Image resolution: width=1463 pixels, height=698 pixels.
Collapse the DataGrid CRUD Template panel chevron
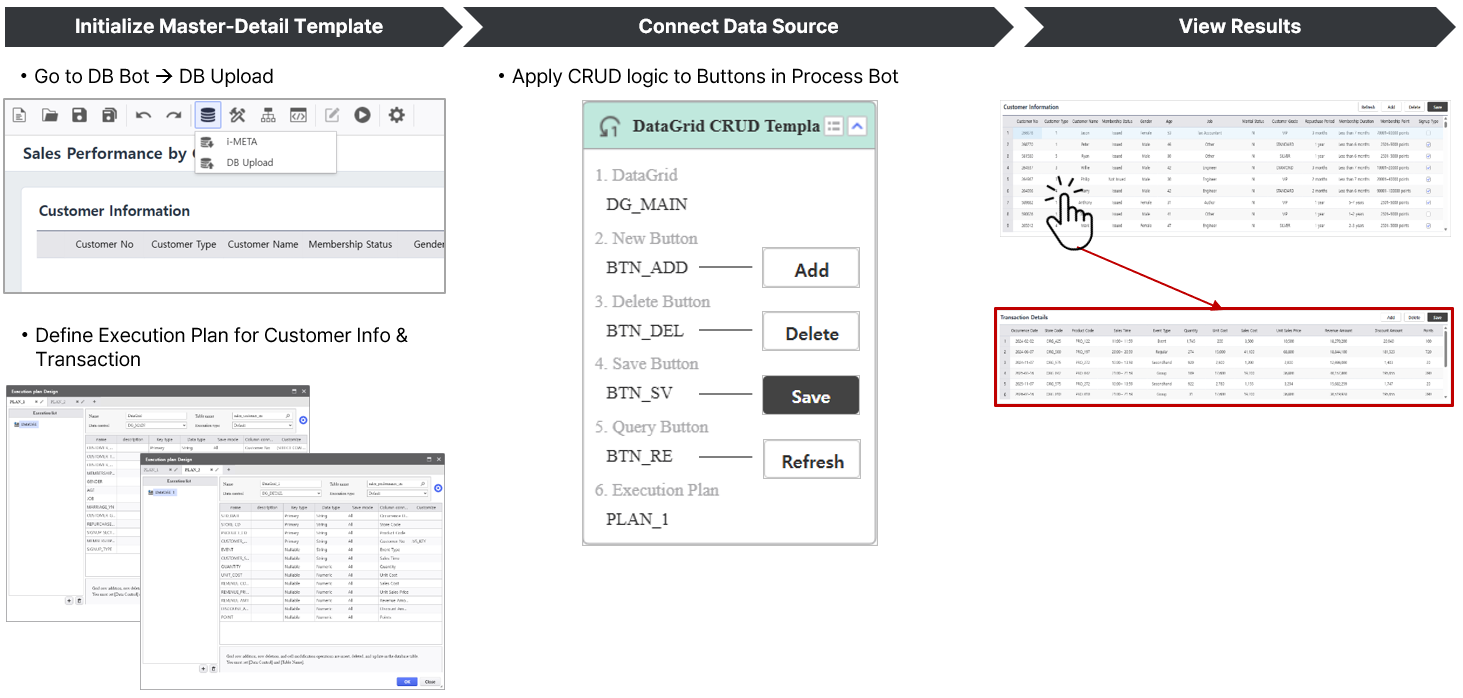click(857, 126)
